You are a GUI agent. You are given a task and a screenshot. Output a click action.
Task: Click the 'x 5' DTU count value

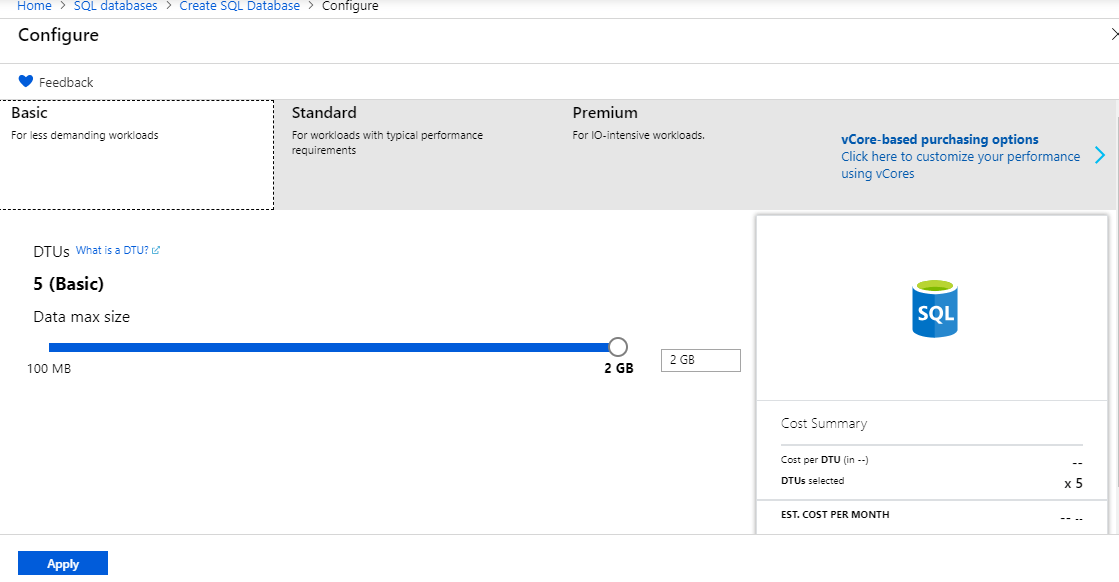point(1073,484)
